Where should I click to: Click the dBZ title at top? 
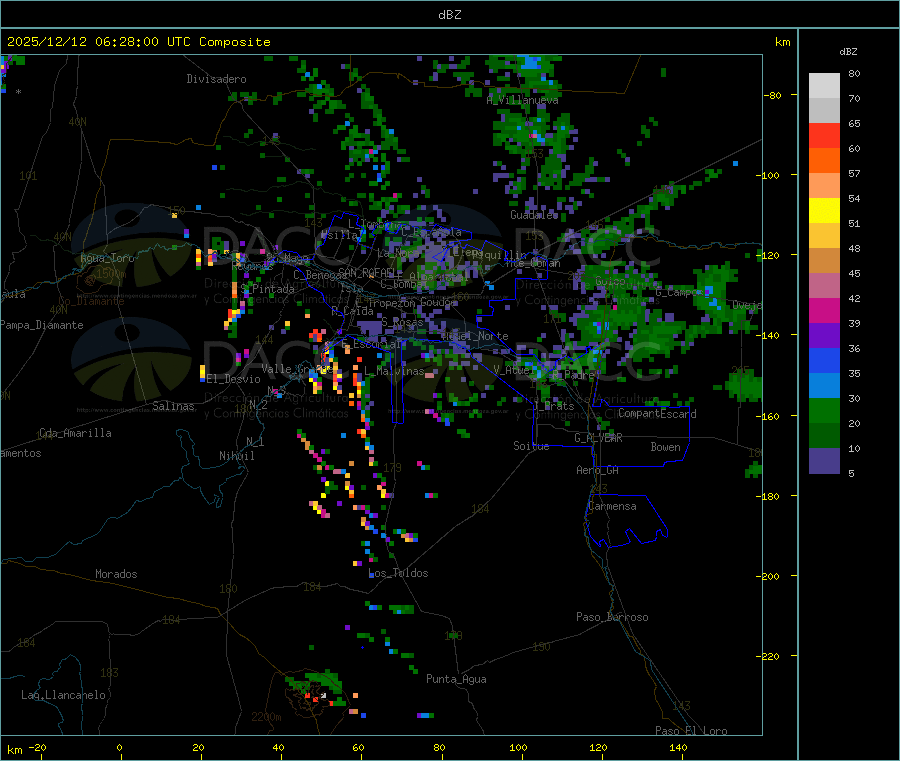(449, 15)
